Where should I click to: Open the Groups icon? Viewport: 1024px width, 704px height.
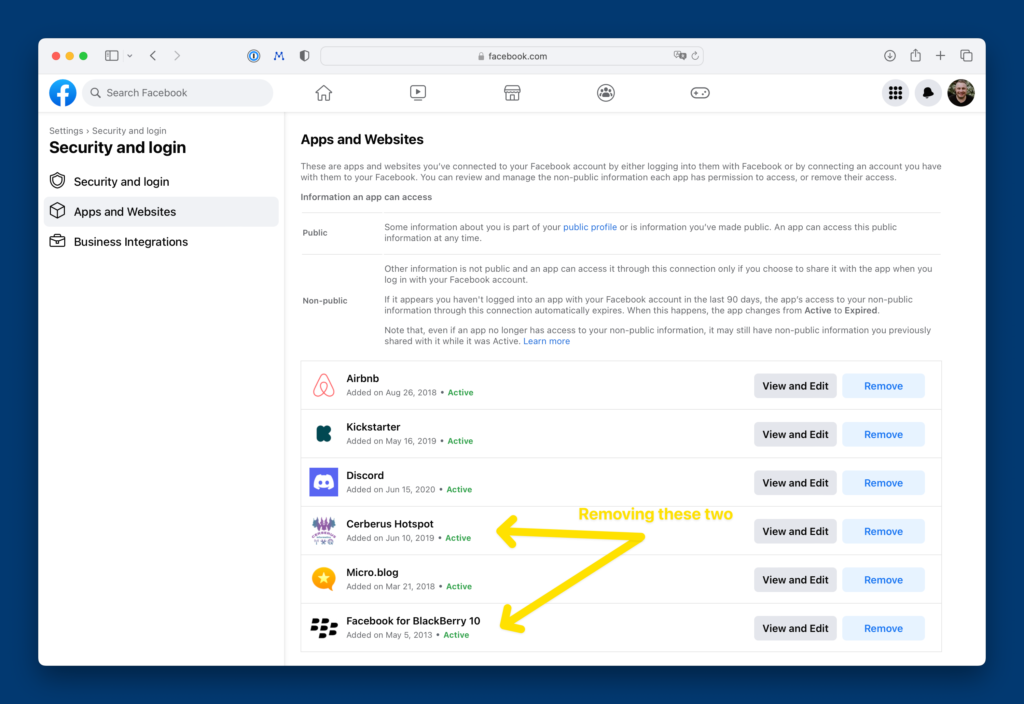606,93
